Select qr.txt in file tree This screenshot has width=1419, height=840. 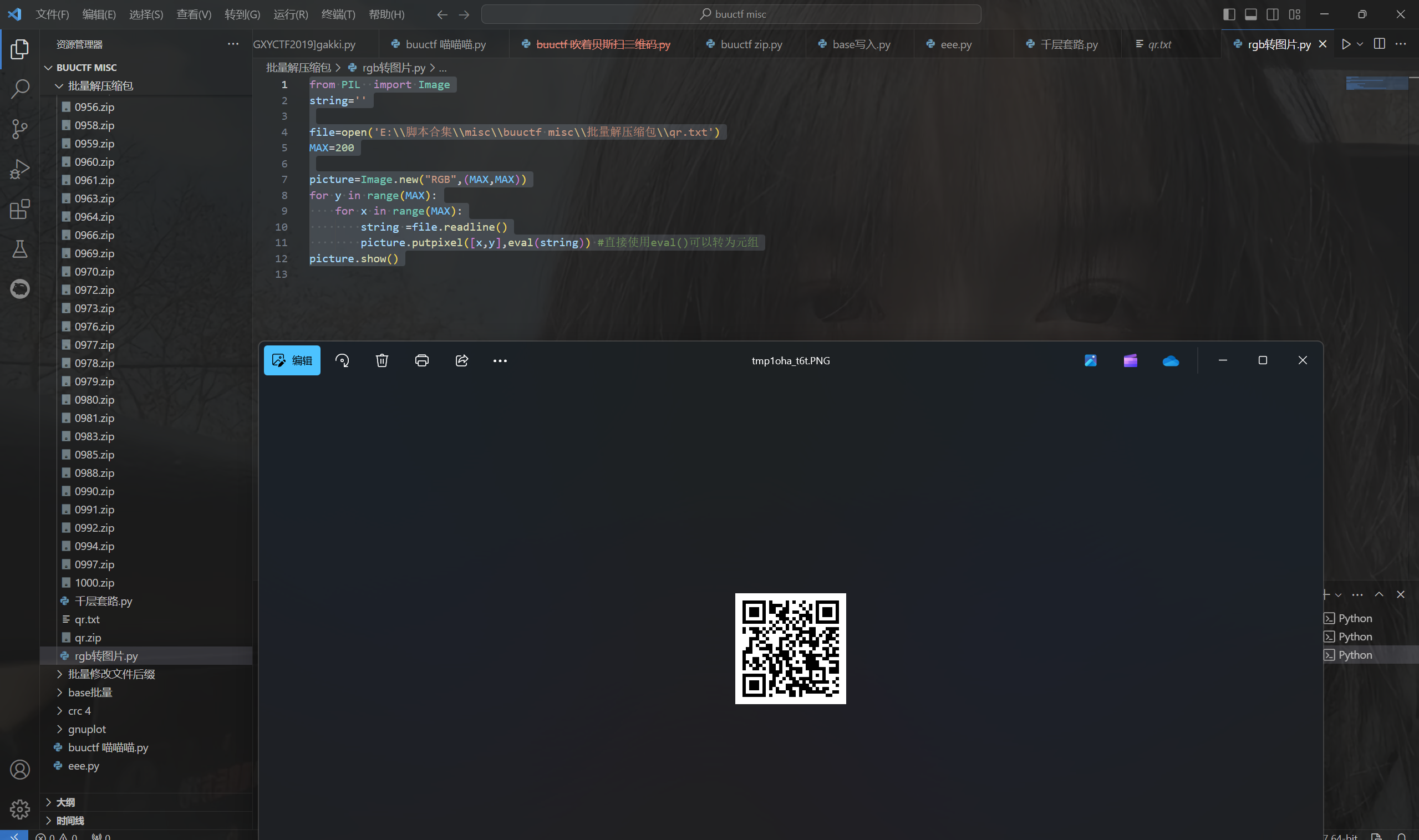(146, 619)
